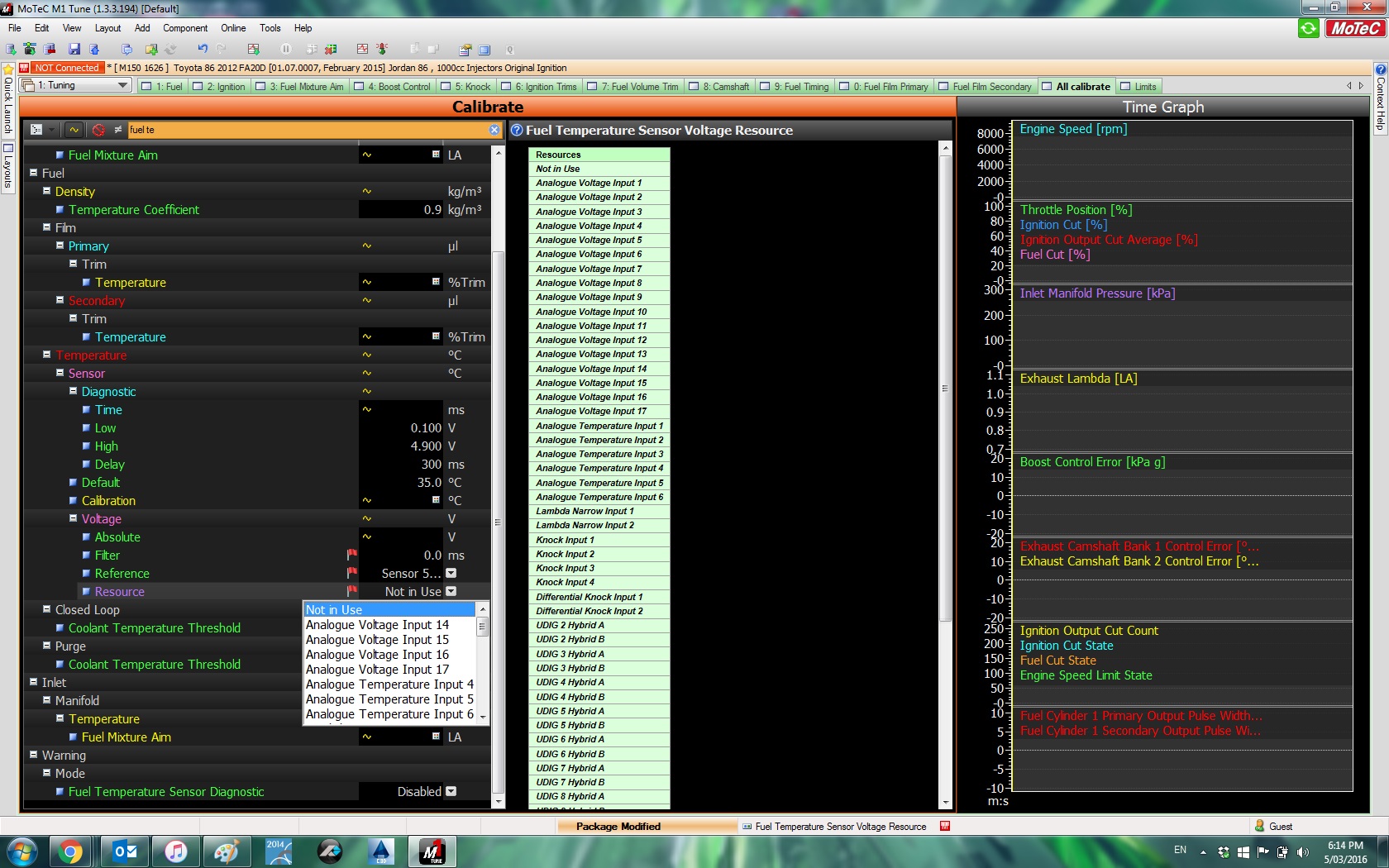This screenshot has width=1389, height=868.
Task: Click the Redo arrow in the toolbar
Action: click(x=221, y=50)
